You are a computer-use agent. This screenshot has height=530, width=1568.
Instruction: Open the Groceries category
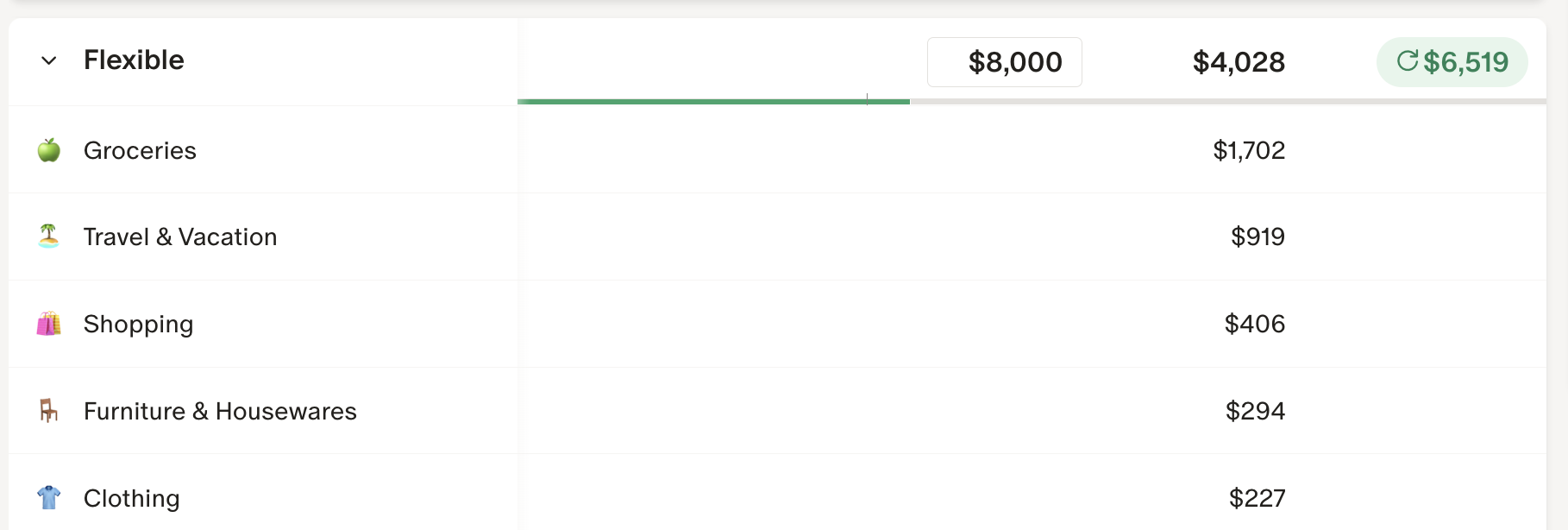click(x=140, y=150)
